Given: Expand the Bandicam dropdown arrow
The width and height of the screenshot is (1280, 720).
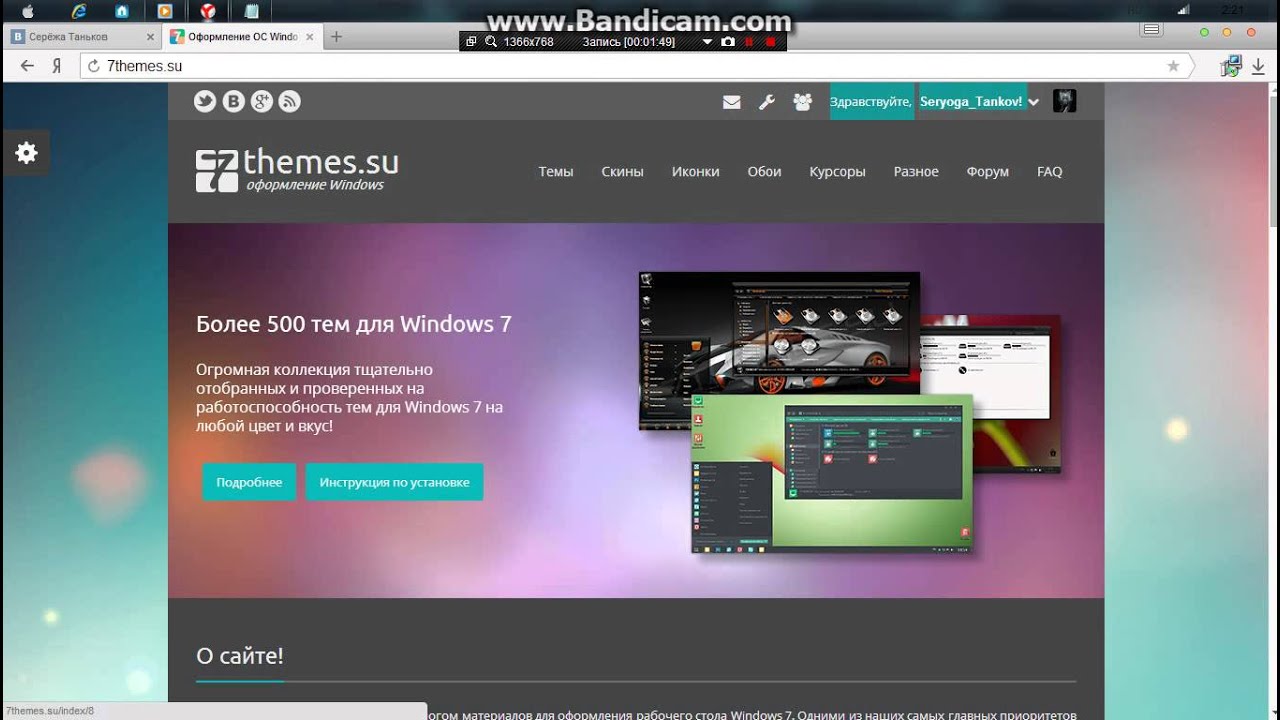Looking at the screenshot, I should point(707,42).
